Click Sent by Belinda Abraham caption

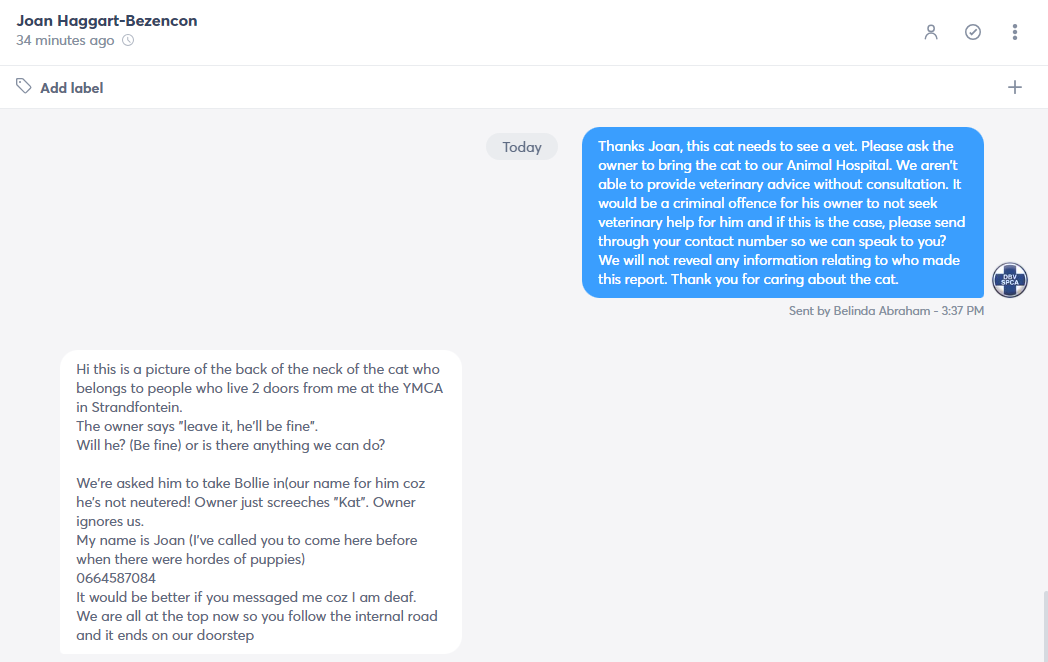(x=860, y=311)
